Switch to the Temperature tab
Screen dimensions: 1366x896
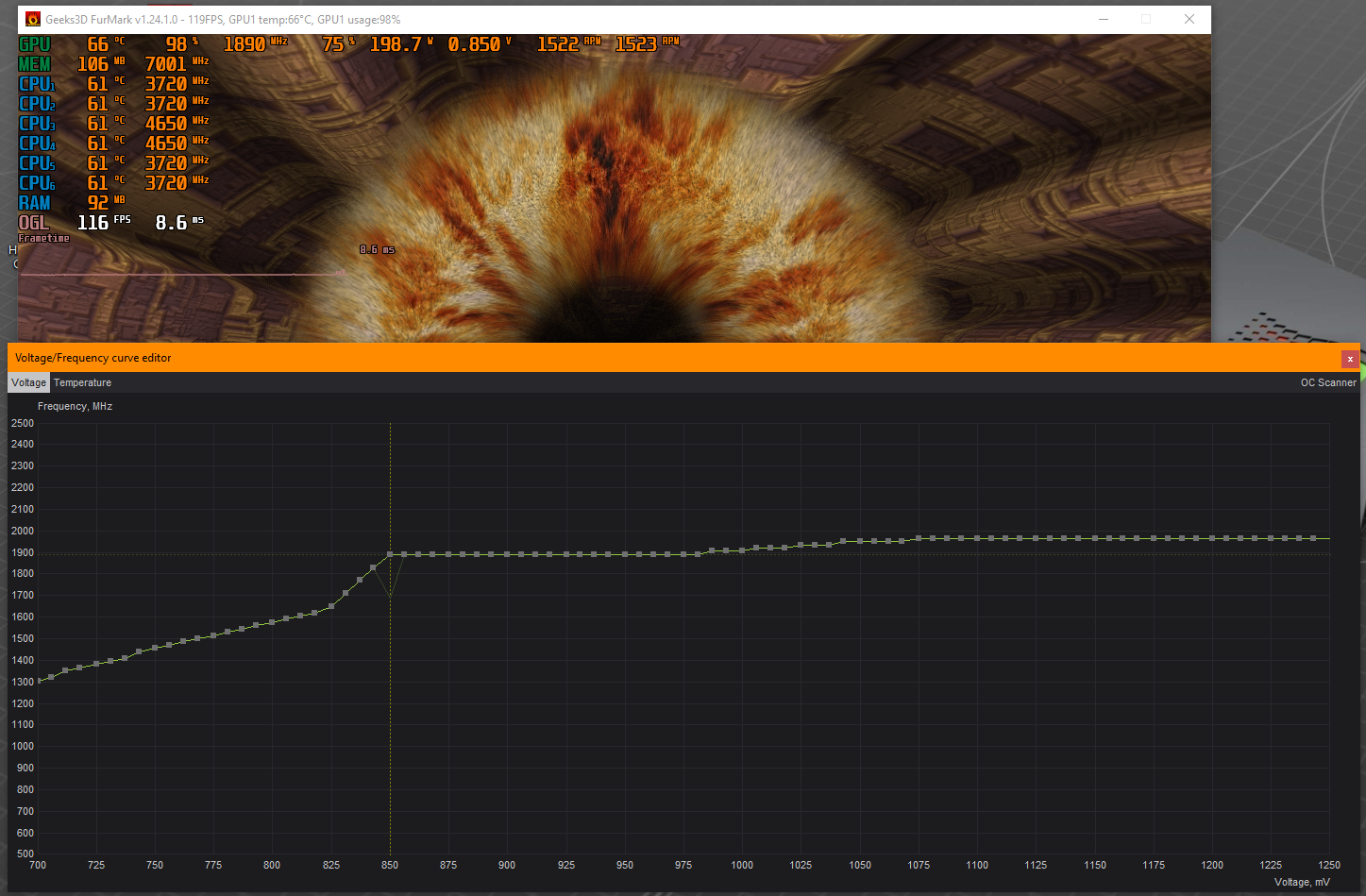click(x=82, y=382)
